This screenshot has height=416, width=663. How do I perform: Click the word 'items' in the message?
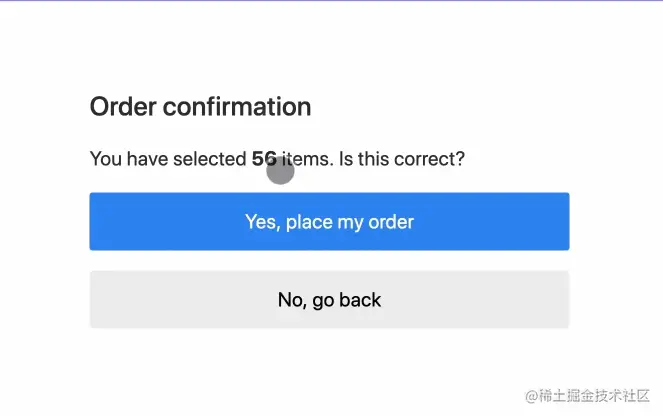tap(307, 159)
